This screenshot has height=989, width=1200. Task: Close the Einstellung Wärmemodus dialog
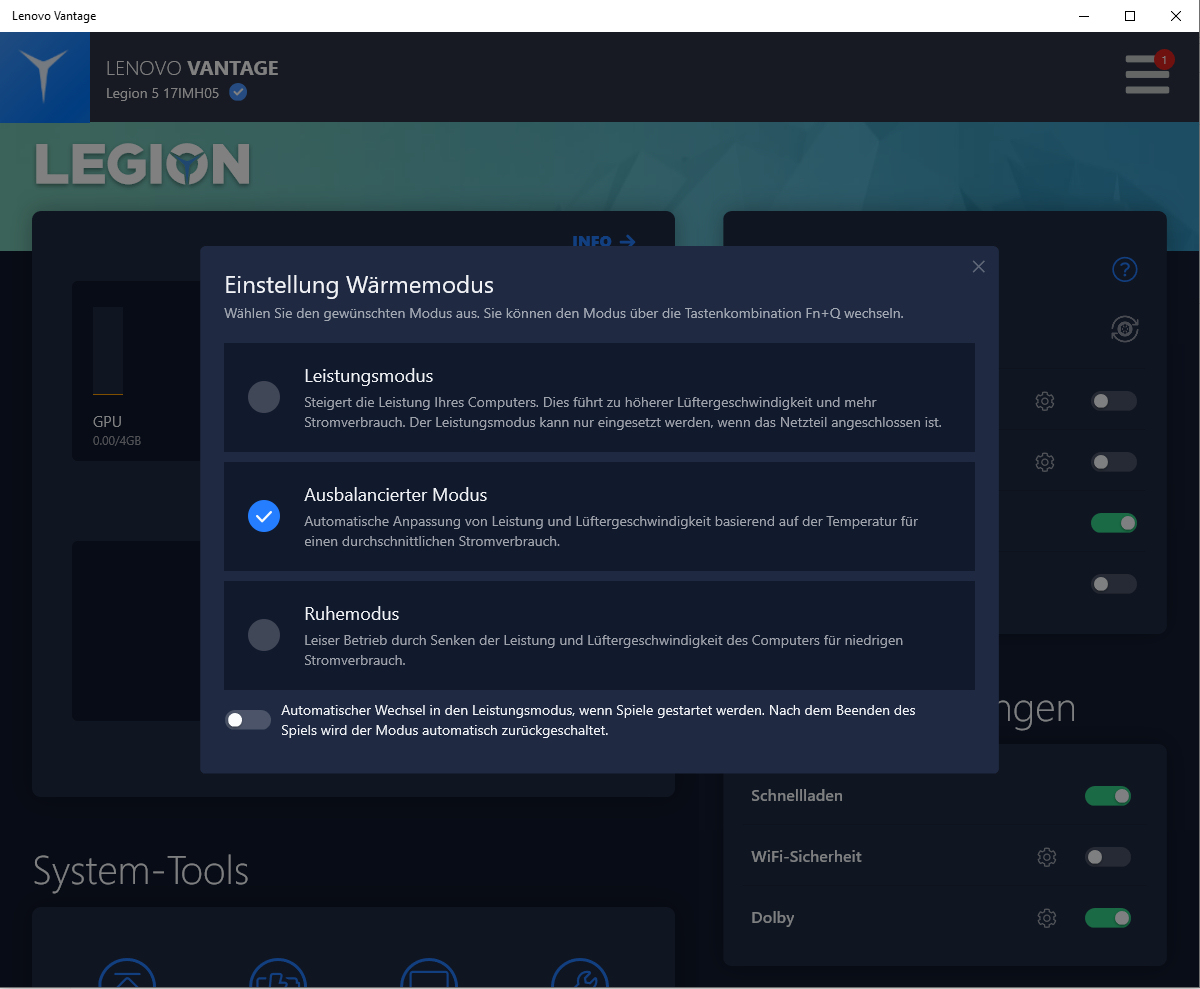tap(979, 266)
